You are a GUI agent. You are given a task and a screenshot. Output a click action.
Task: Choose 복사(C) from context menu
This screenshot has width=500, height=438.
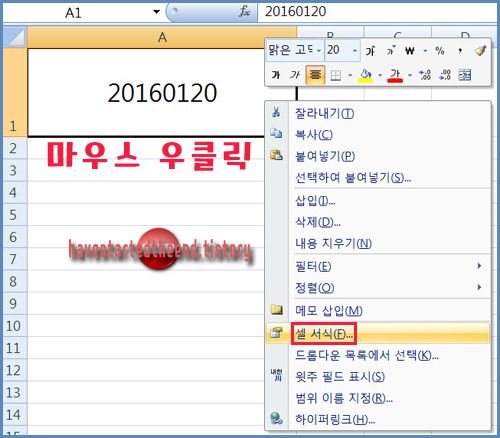(378, 134)
